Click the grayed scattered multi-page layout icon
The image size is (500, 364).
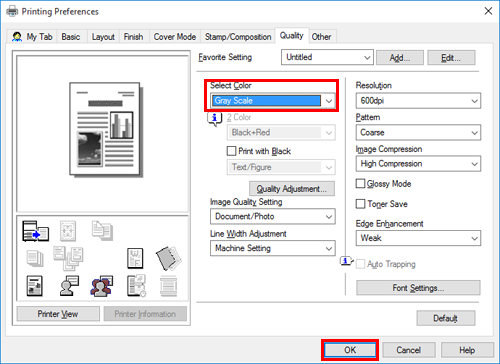point(68,258)
